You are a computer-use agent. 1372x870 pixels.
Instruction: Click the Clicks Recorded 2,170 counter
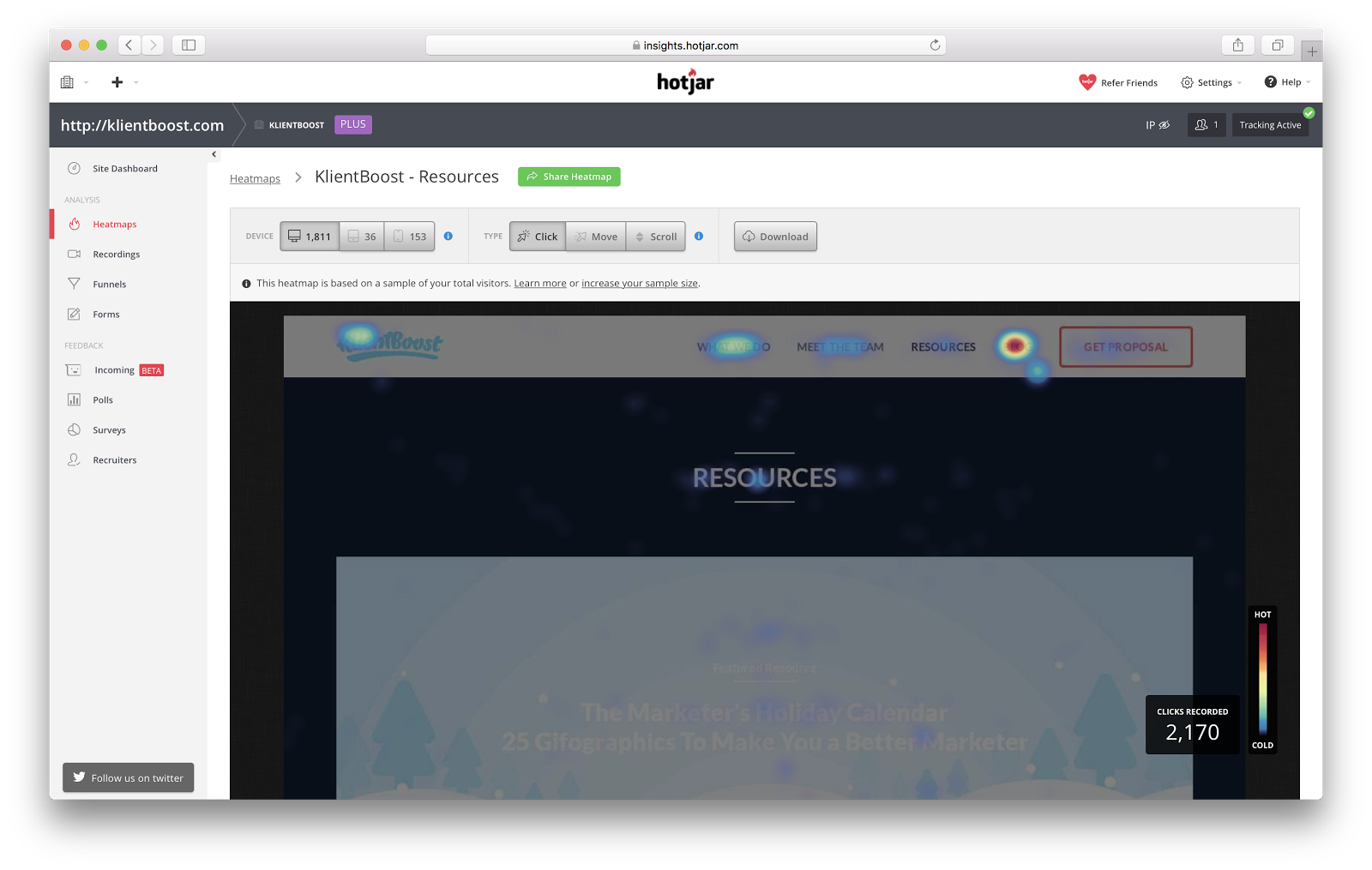(x=1192, y=724)
